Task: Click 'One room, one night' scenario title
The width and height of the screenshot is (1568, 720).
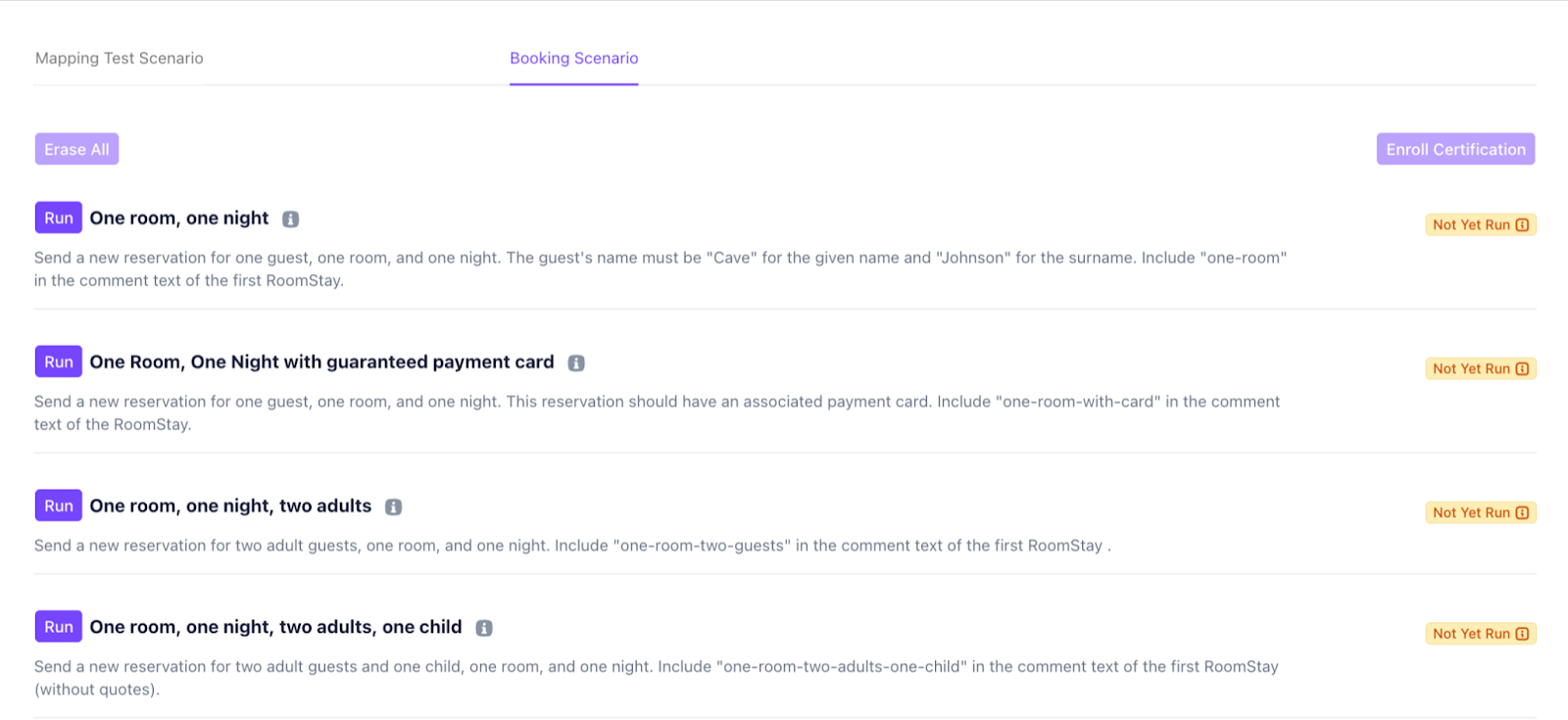Action: pyautogui.click(x=179, y=218)
